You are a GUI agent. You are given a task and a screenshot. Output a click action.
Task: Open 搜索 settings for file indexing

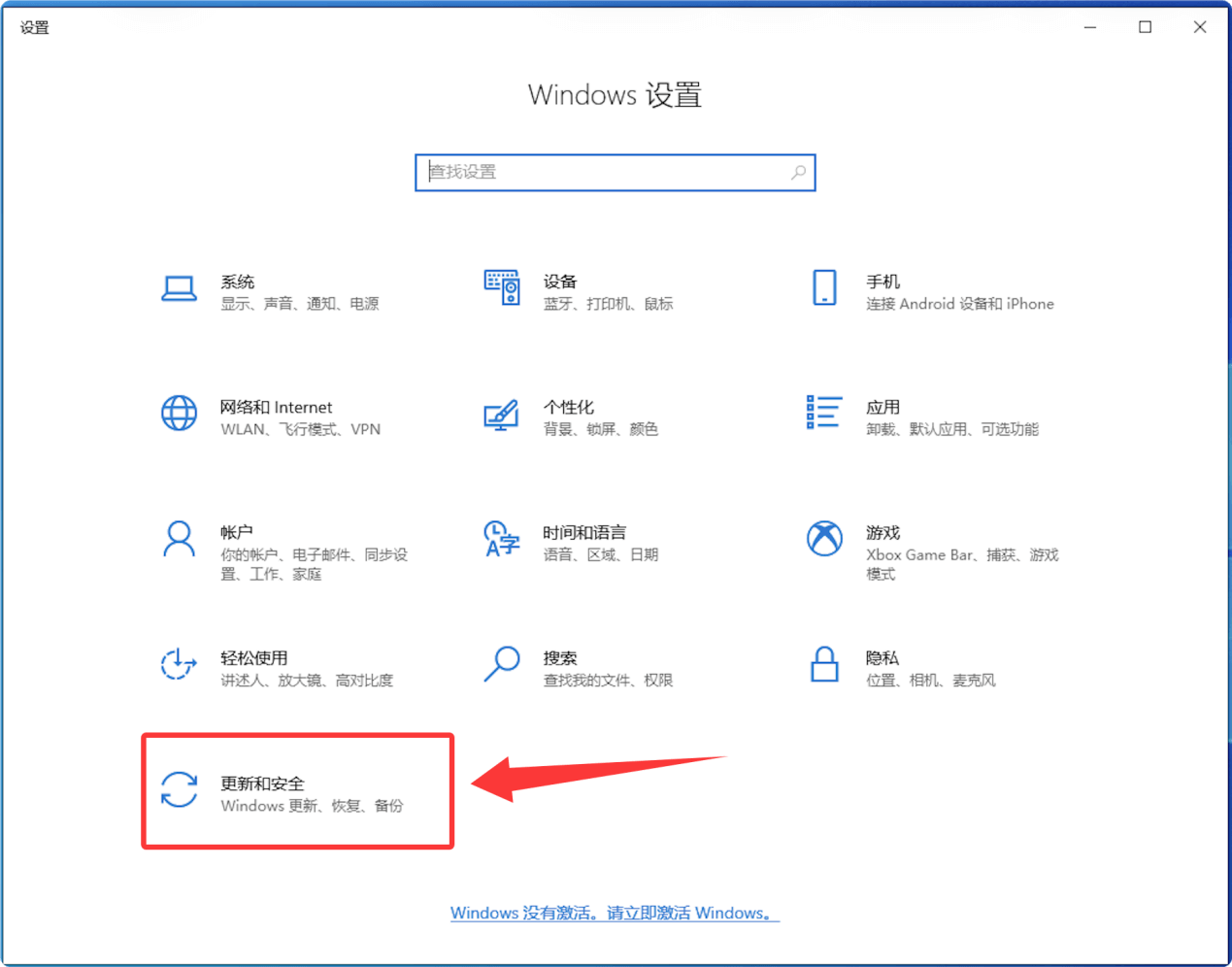[573, 668]
